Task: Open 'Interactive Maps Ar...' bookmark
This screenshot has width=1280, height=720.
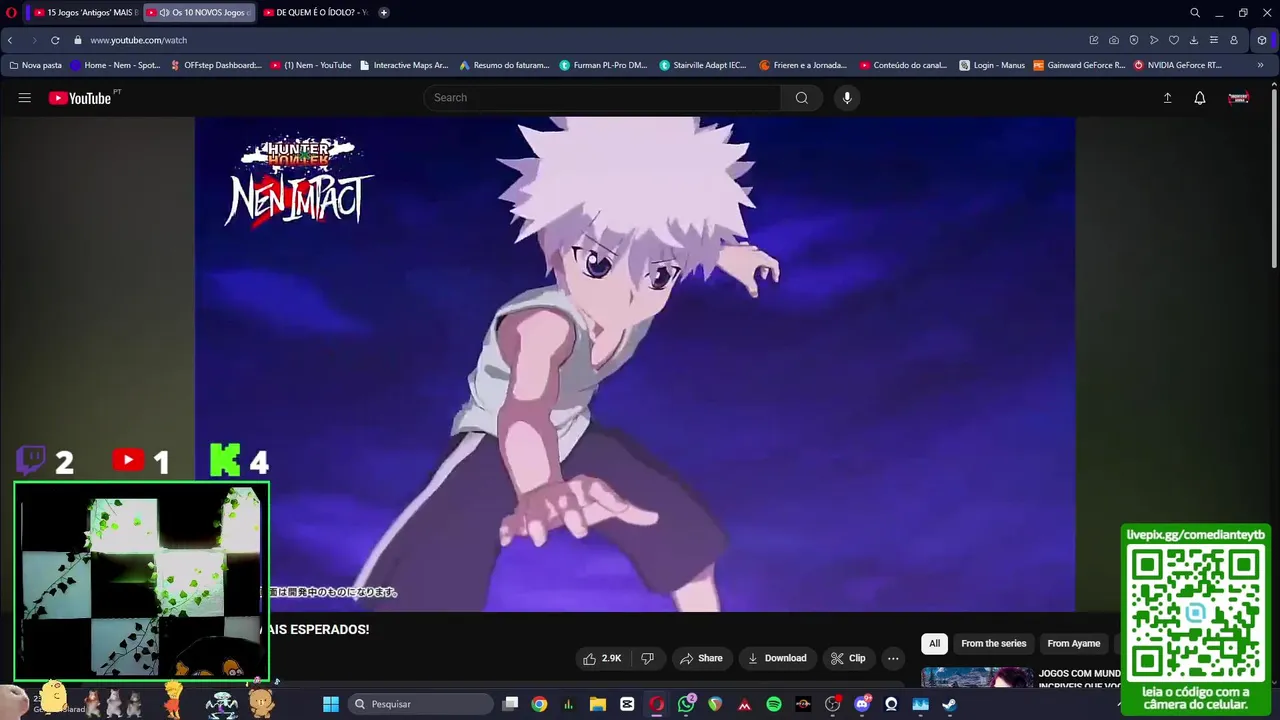Action: (x=404, y=65)
